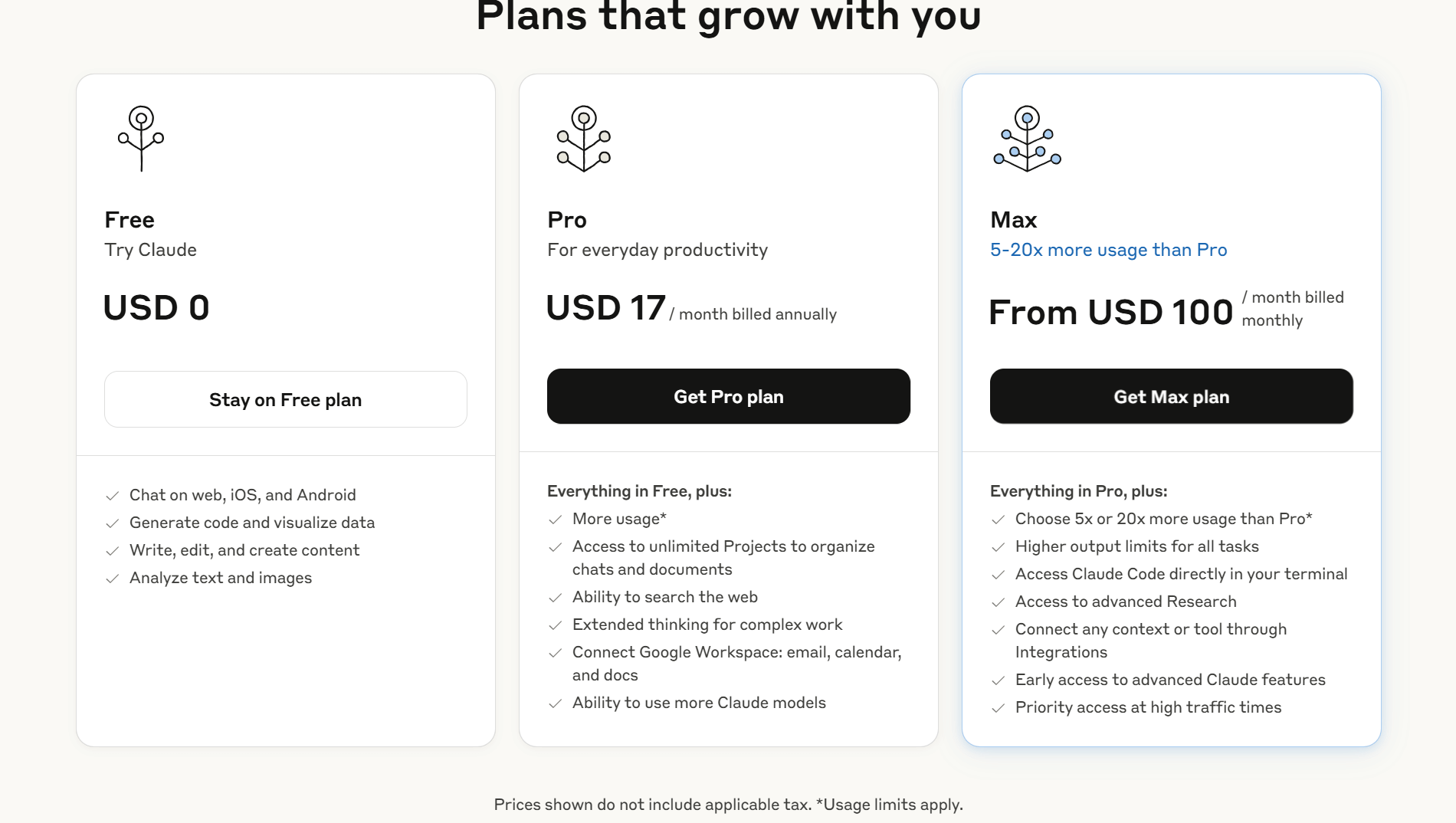Screen dimensions: 1456x823
Task: Get the Pro plan
Action: (x=729, y=396)
